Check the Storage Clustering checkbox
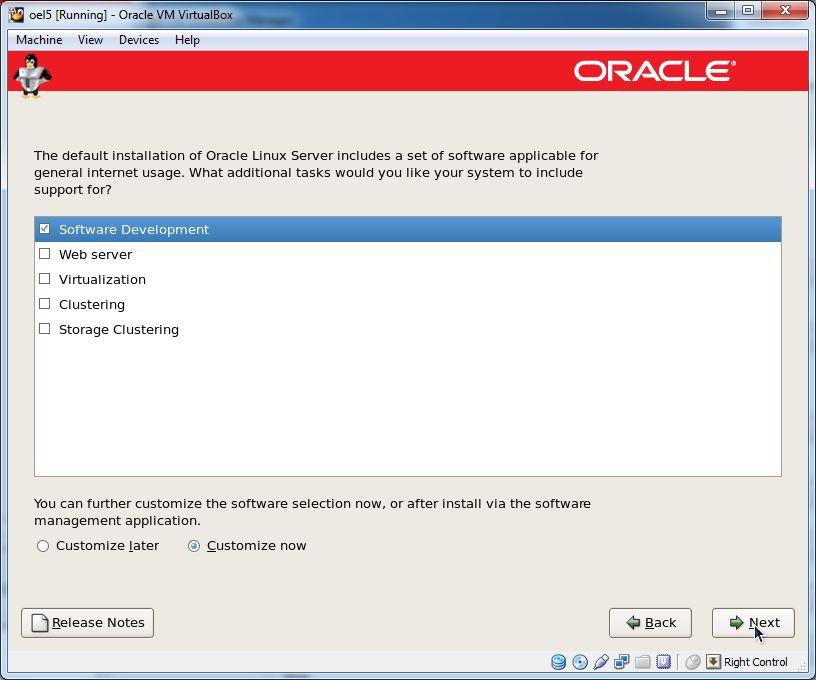 pos(45,329)
